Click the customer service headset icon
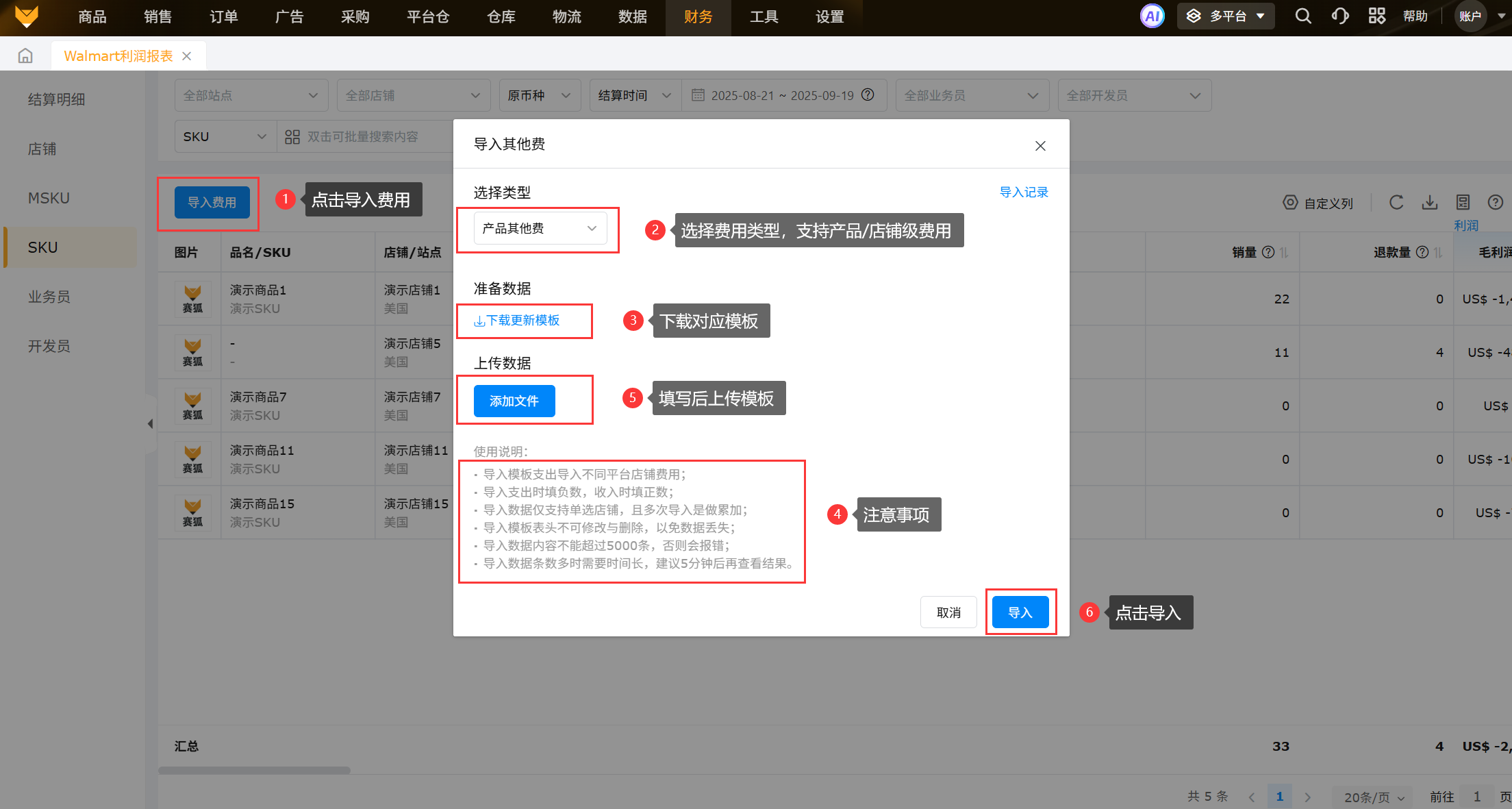 pos(1340,16)
